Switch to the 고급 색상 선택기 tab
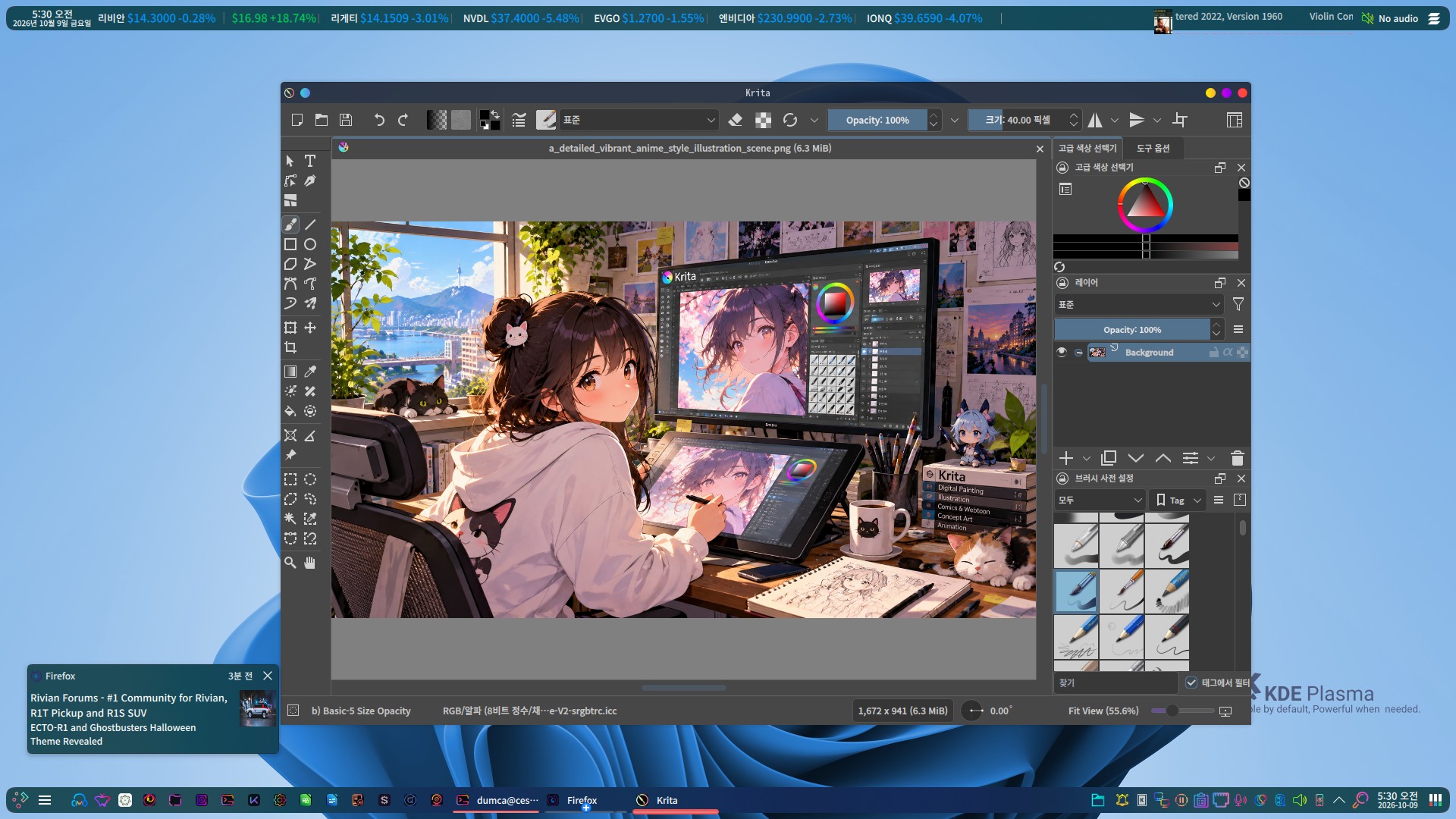 pos(1087,148)
